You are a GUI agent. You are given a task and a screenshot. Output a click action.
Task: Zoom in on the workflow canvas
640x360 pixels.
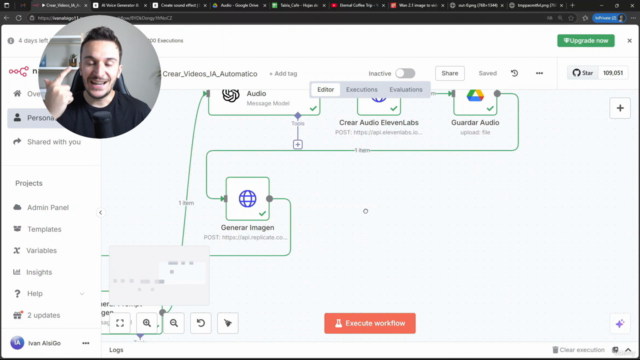pos(147,323)
